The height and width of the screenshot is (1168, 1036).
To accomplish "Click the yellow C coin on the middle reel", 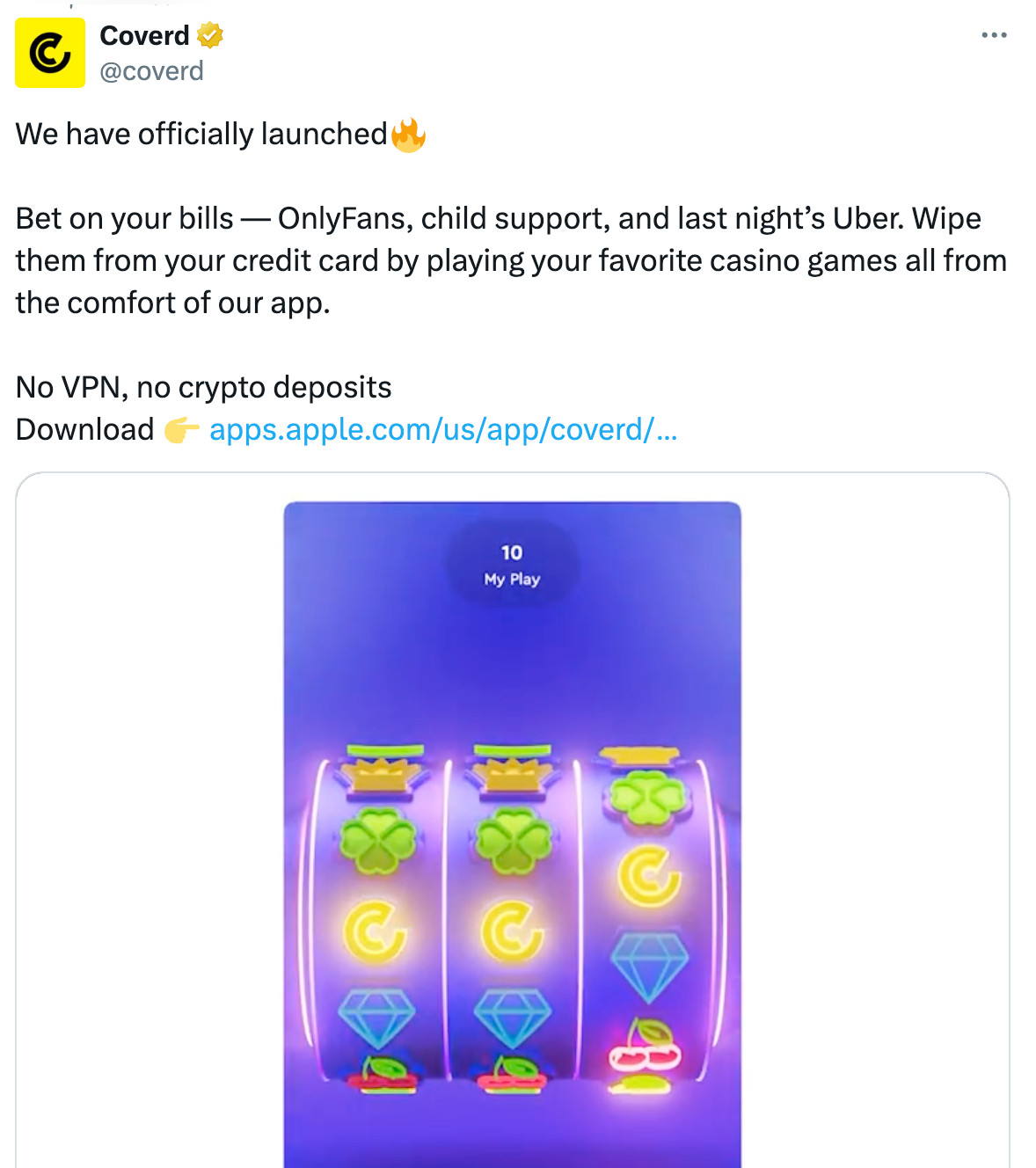I will click(512, 931).
